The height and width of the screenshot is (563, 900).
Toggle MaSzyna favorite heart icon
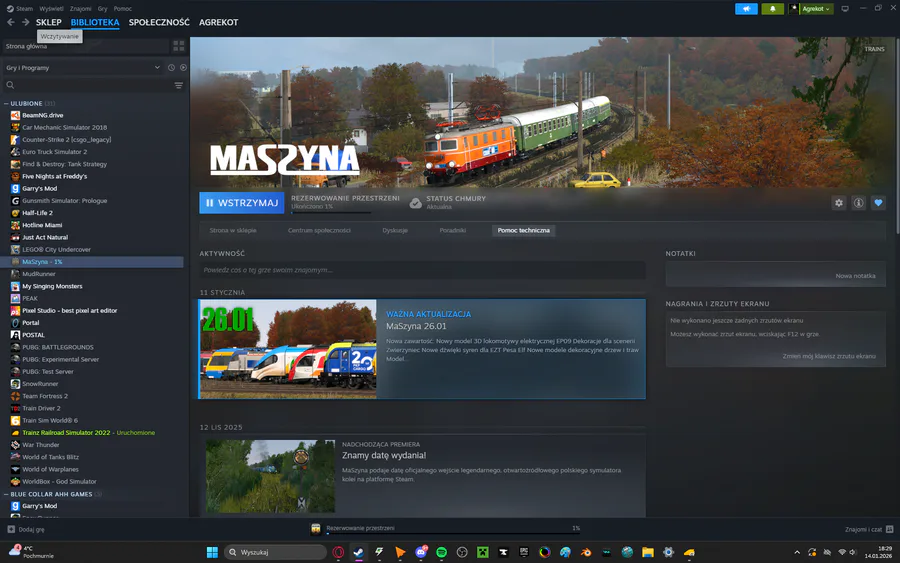878,203
